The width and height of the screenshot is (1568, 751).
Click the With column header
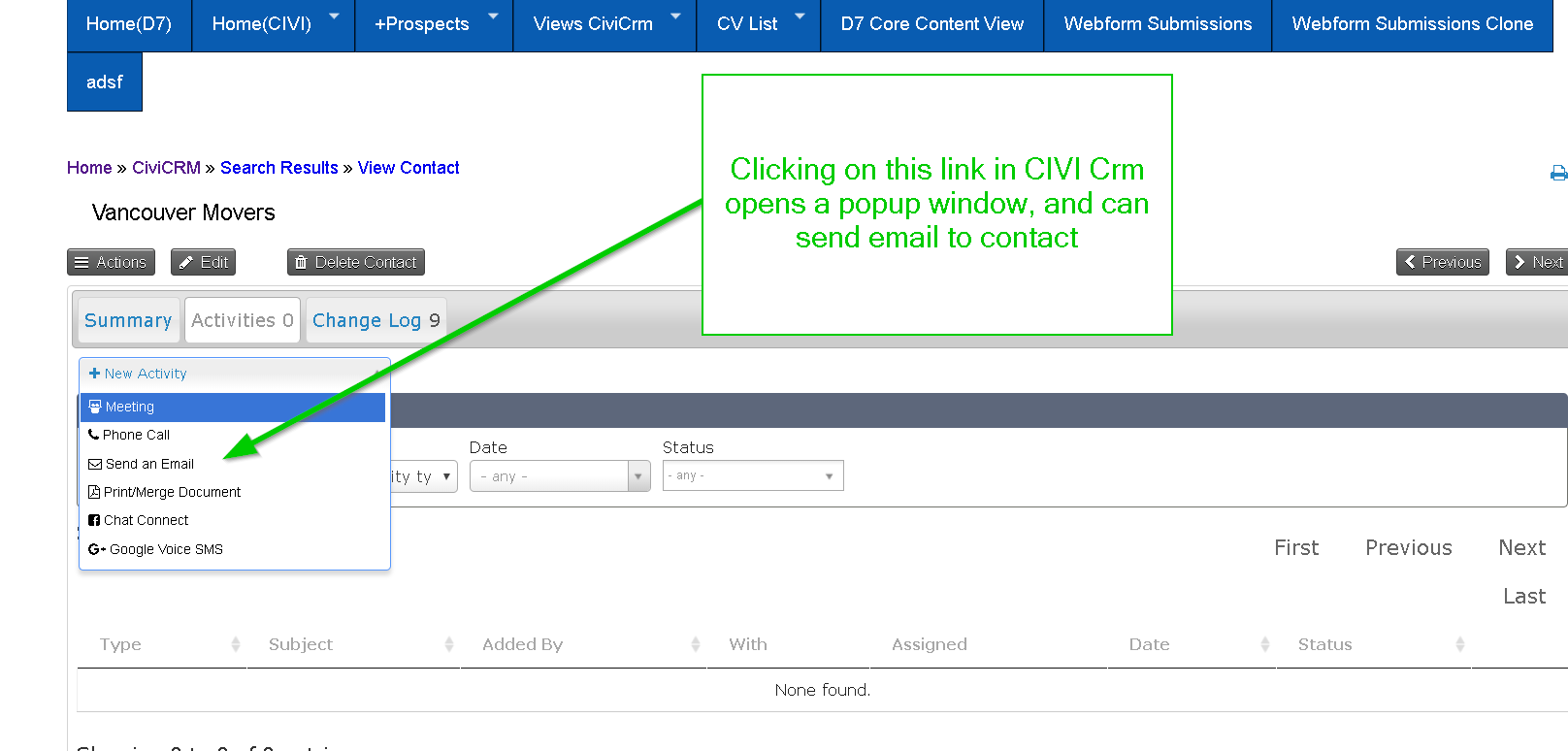[748, 644]
